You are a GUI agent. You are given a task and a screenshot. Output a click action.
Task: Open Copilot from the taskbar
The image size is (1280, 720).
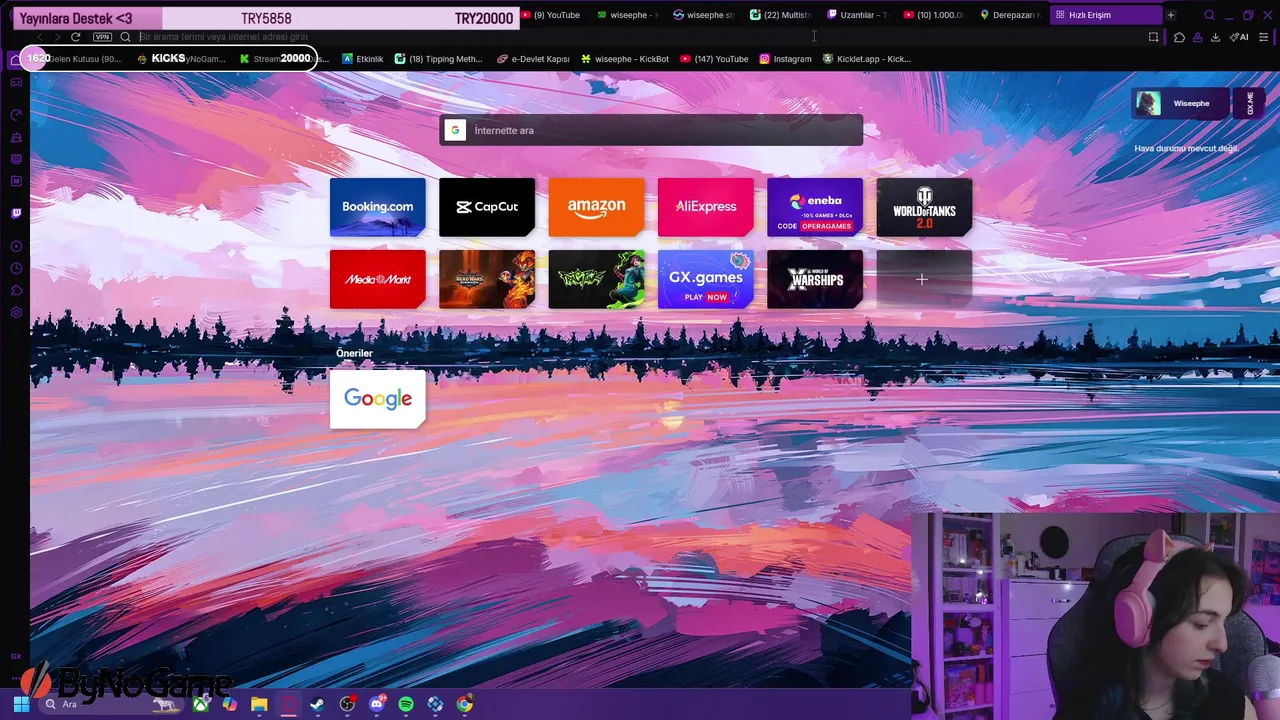click(230, 704)
